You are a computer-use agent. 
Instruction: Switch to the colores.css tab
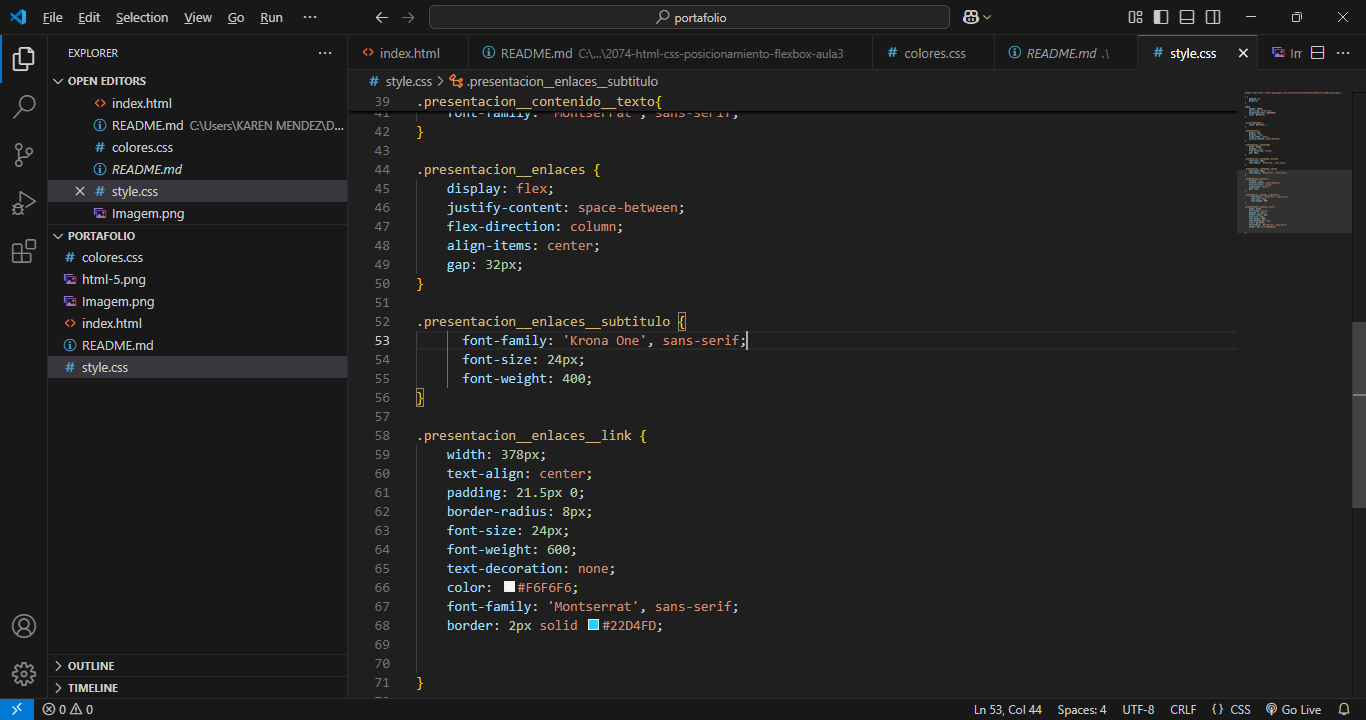(x=932, y=53)
